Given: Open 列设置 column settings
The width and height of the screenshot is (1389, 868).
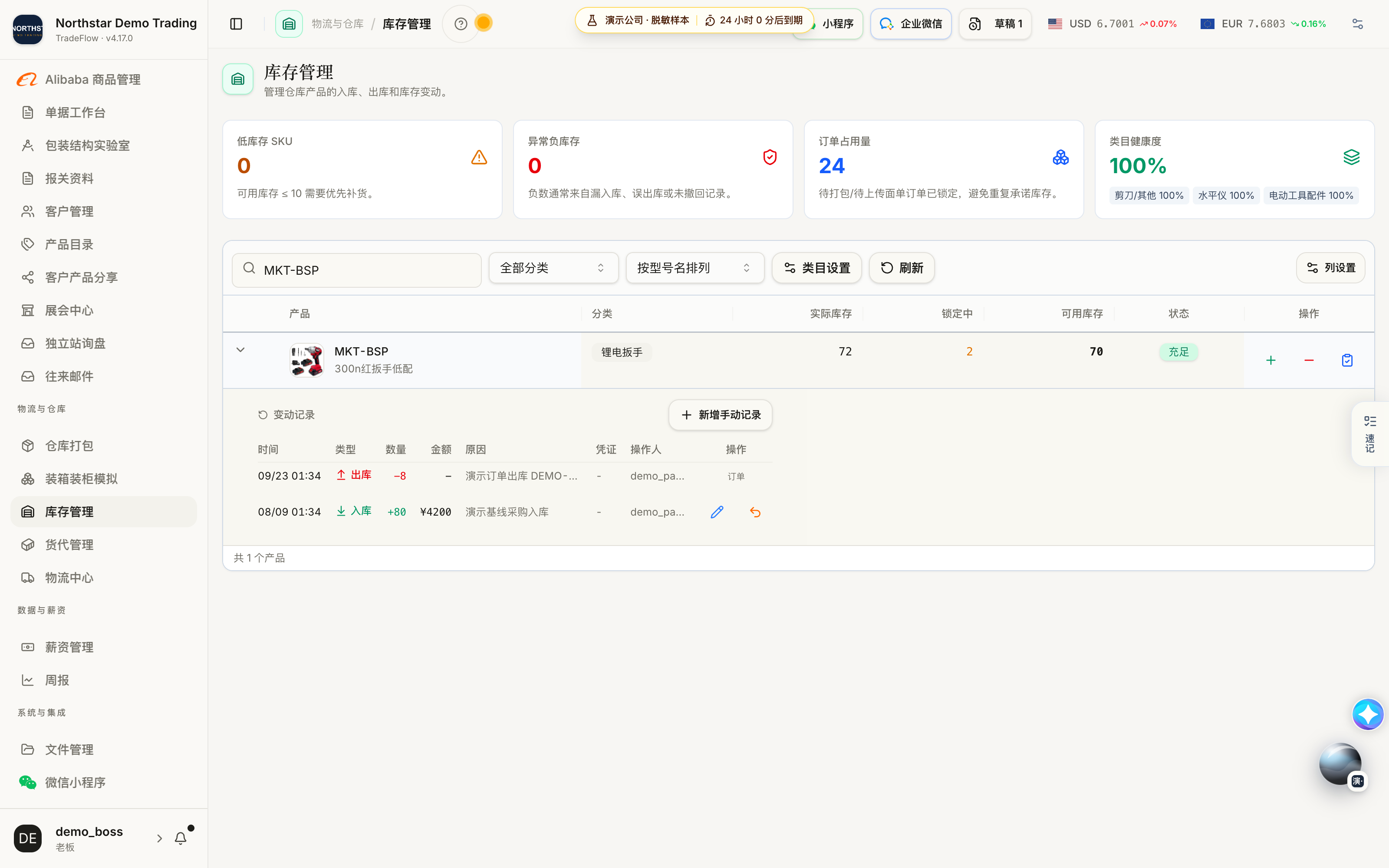Looking at the screenshot, I should click(1330, 268).
